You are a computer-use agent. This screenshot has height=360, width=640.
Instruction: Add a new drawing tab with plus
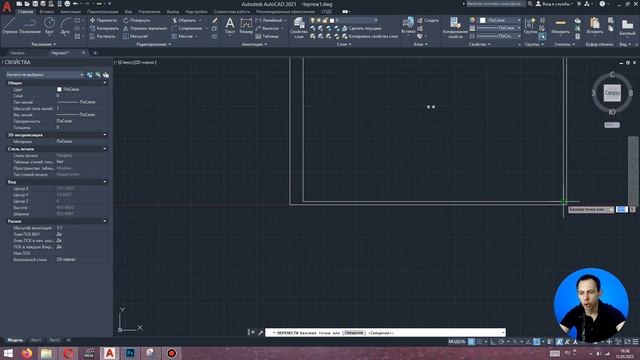tap(95, 53)
